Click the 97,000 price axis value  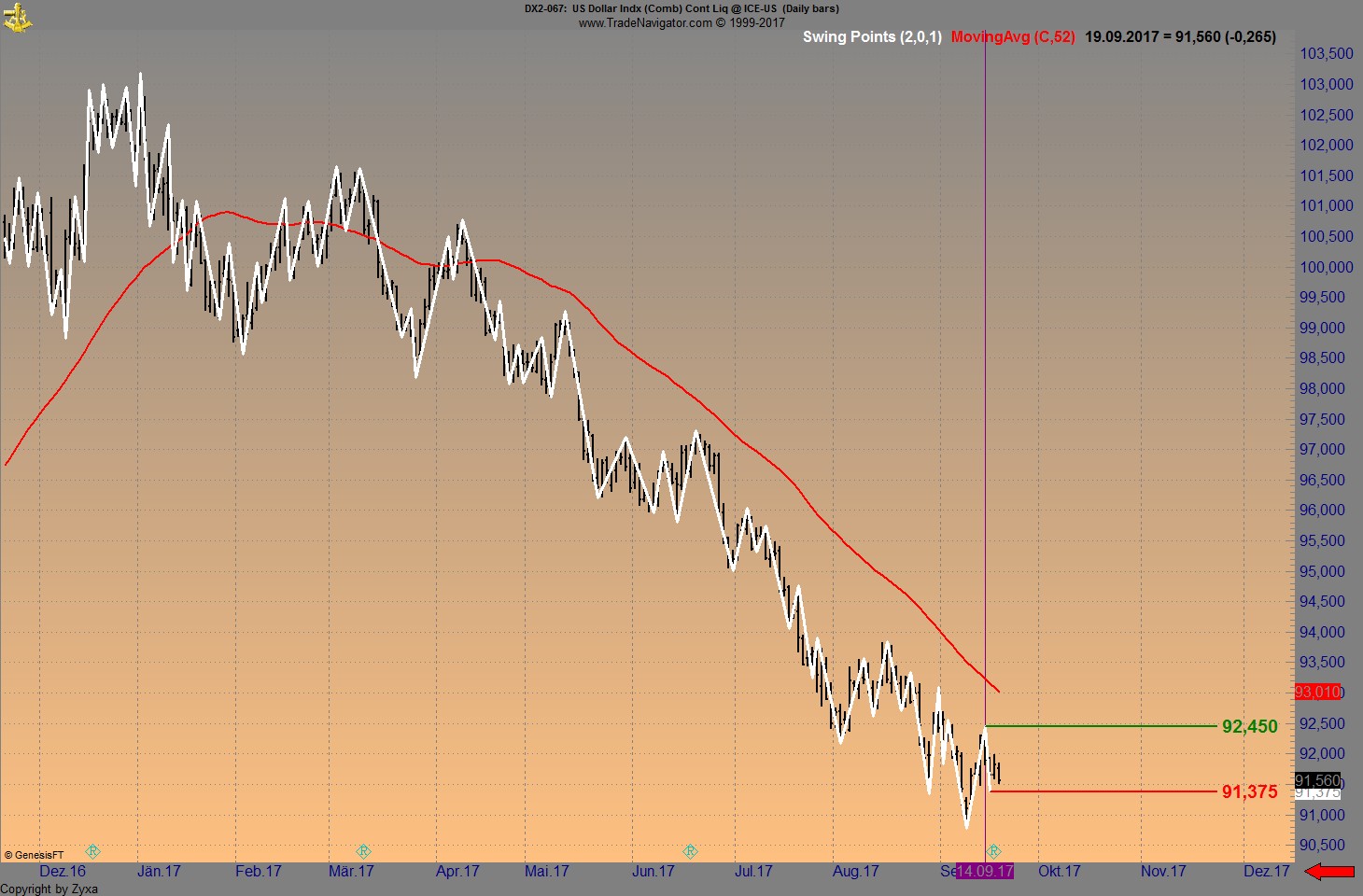(1323, 449)
